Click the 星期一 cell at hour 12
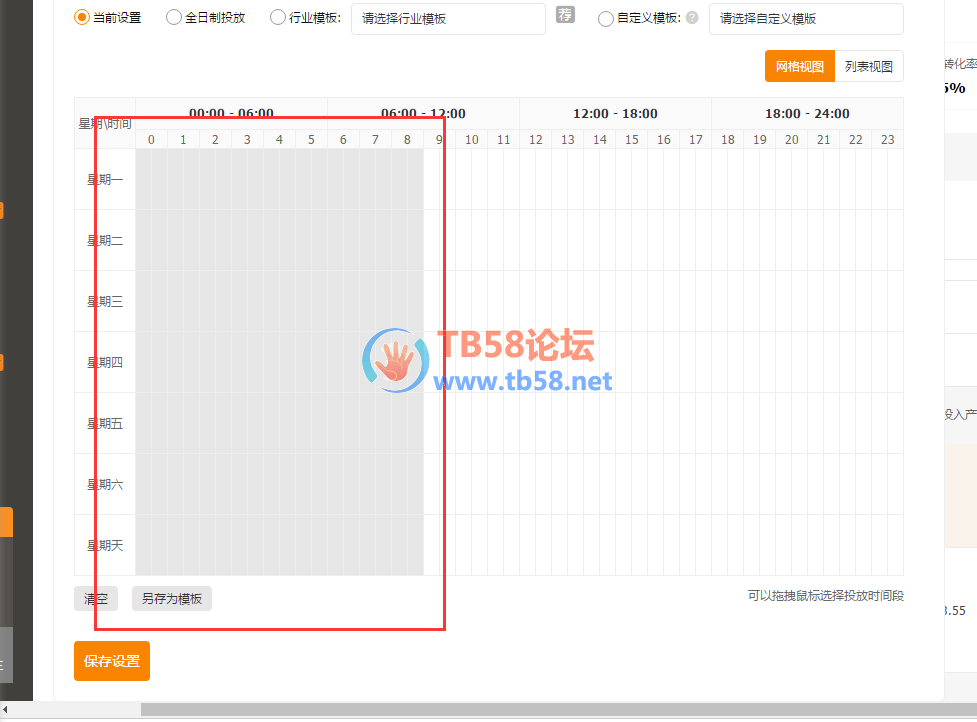This screenshot has width=977, height=722. point(535,180)
